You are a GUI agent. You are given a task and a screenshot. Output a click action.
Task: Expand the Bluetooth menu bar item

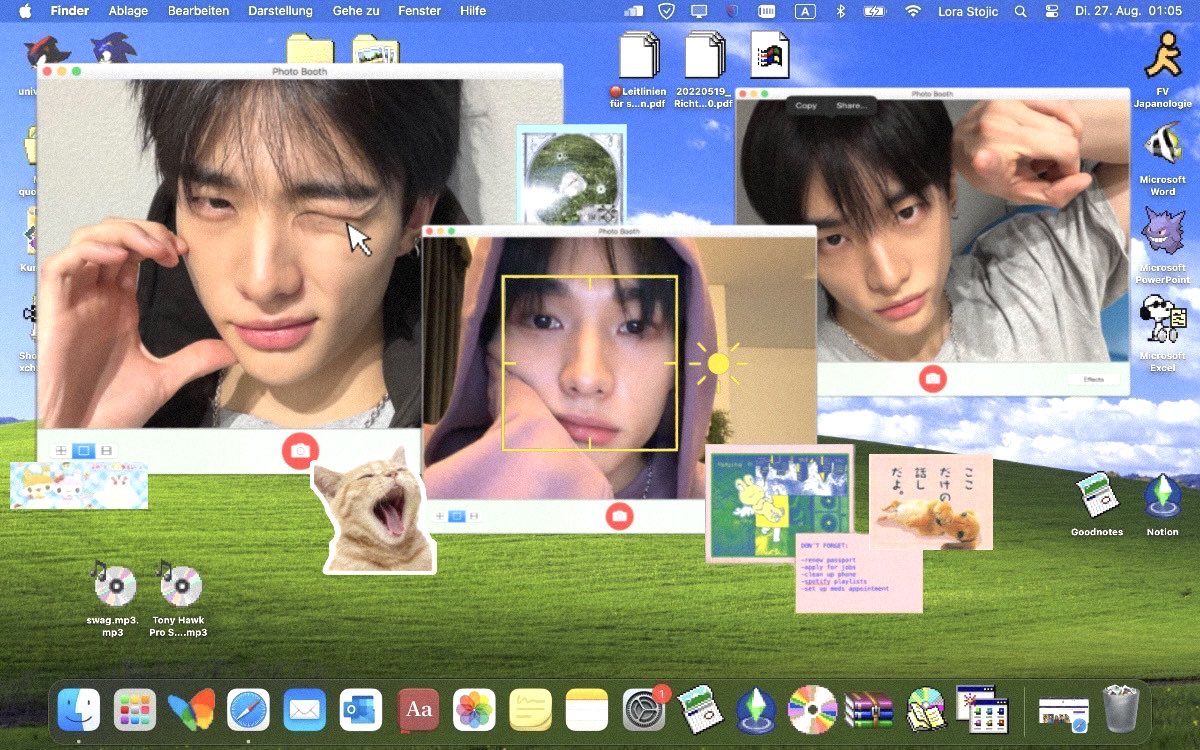[841, 11]
